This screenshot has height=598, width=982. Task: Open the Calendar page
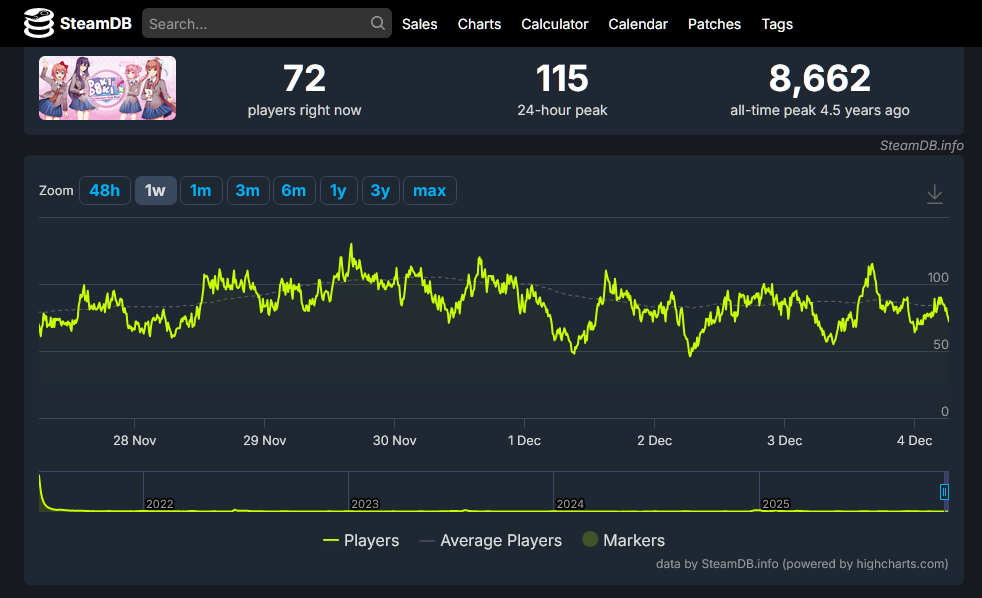pos(638,24)
